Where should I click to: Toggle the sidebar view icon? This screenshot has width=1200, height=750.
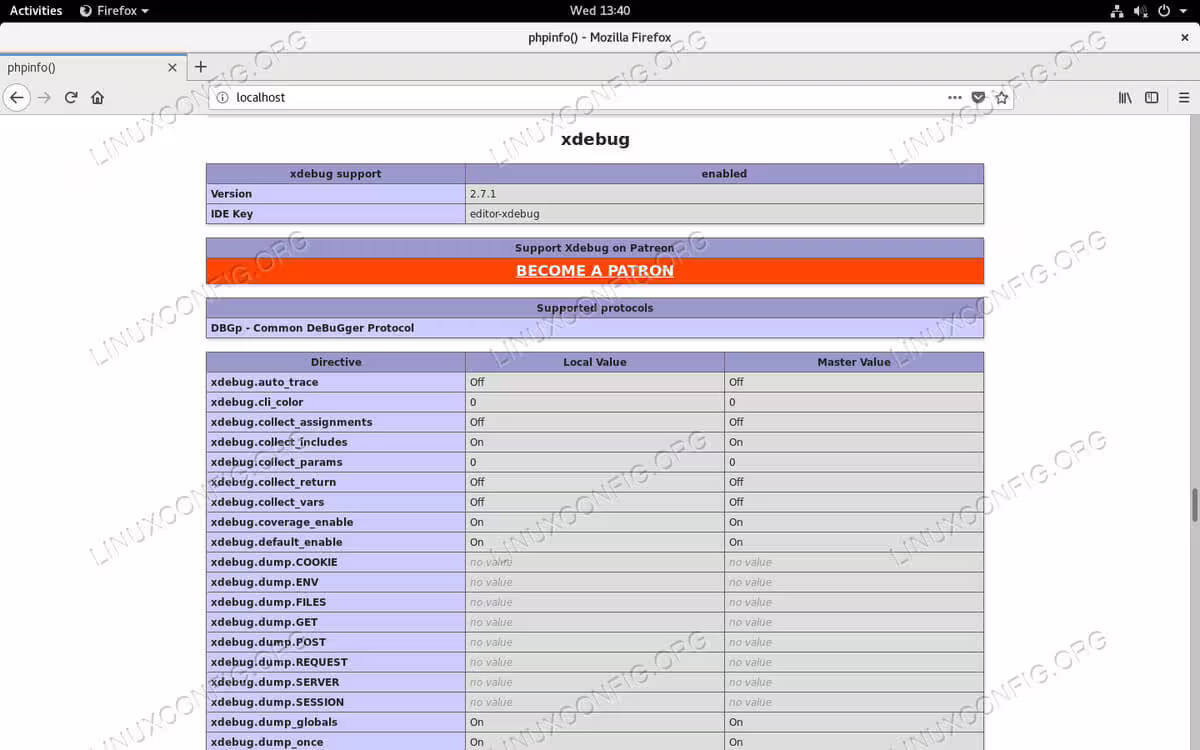coord(1152,98)
